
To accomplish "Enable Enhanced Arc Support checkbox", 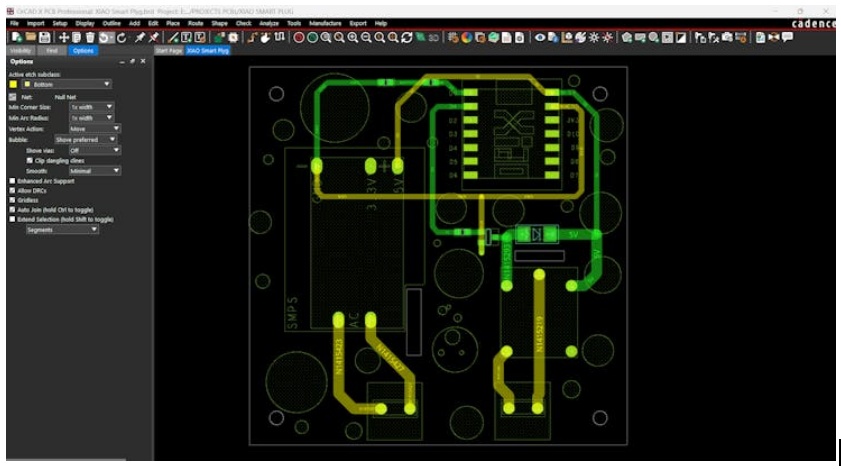I will (x=12, y=181).
